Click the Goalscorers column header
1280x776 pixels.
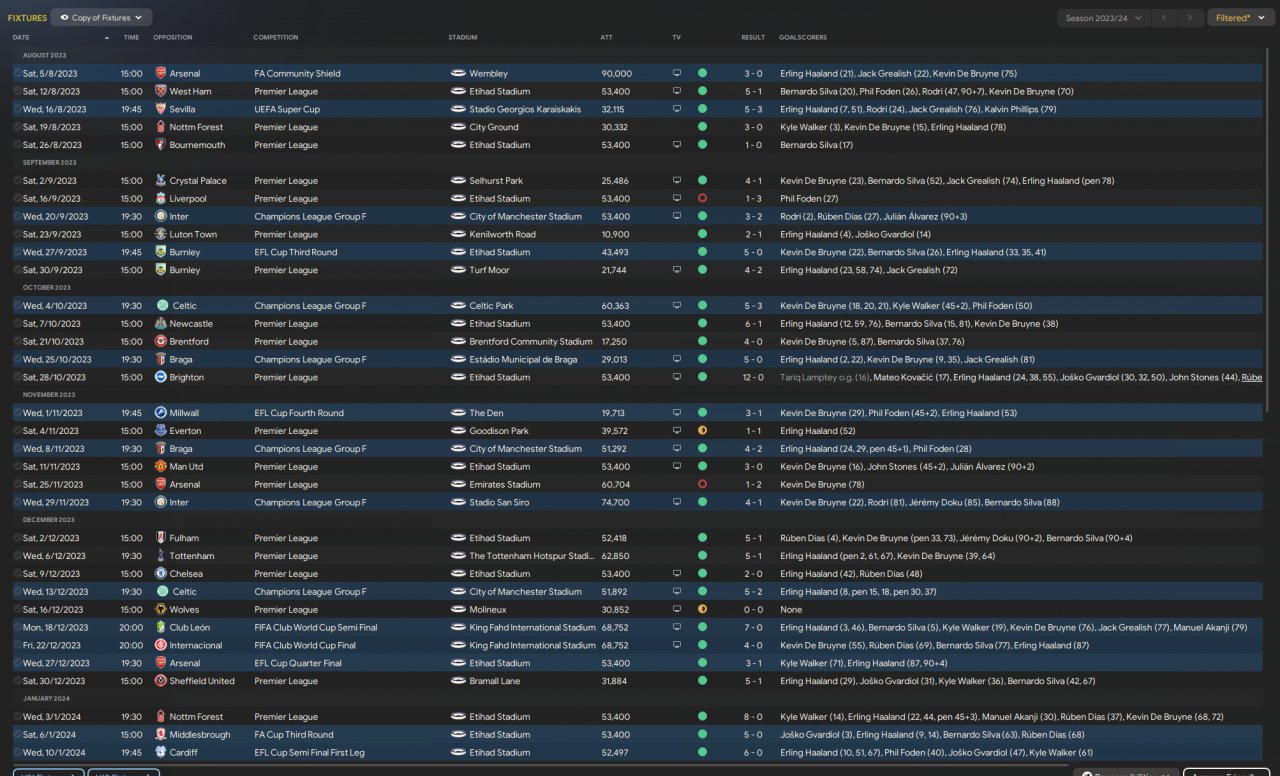click(x=803, y=37)
